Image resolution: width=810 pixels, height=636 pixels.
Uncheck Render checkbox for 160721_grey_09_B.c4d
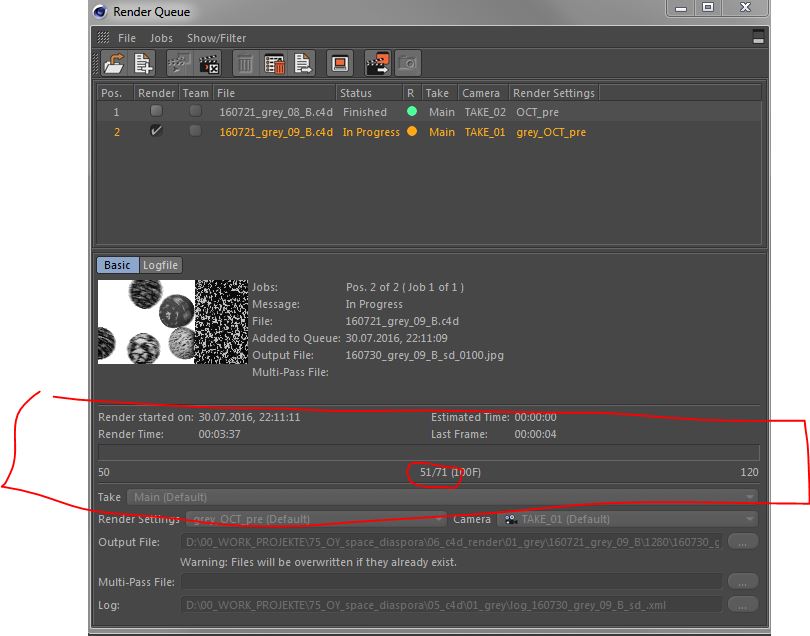pyautogui.click(x=156, y=131)
